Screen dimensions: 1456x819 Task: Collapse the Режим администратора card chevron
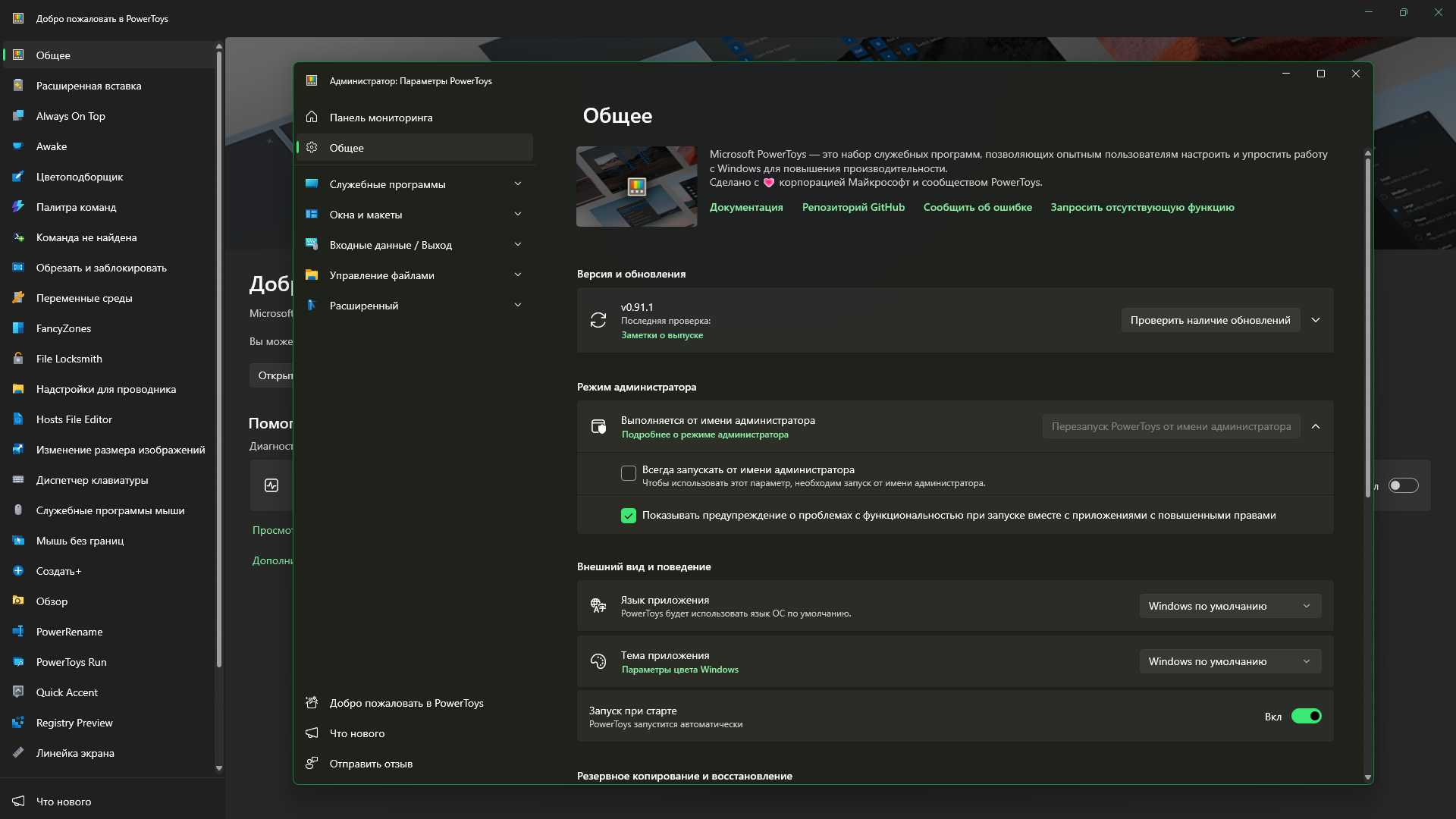1316,426
